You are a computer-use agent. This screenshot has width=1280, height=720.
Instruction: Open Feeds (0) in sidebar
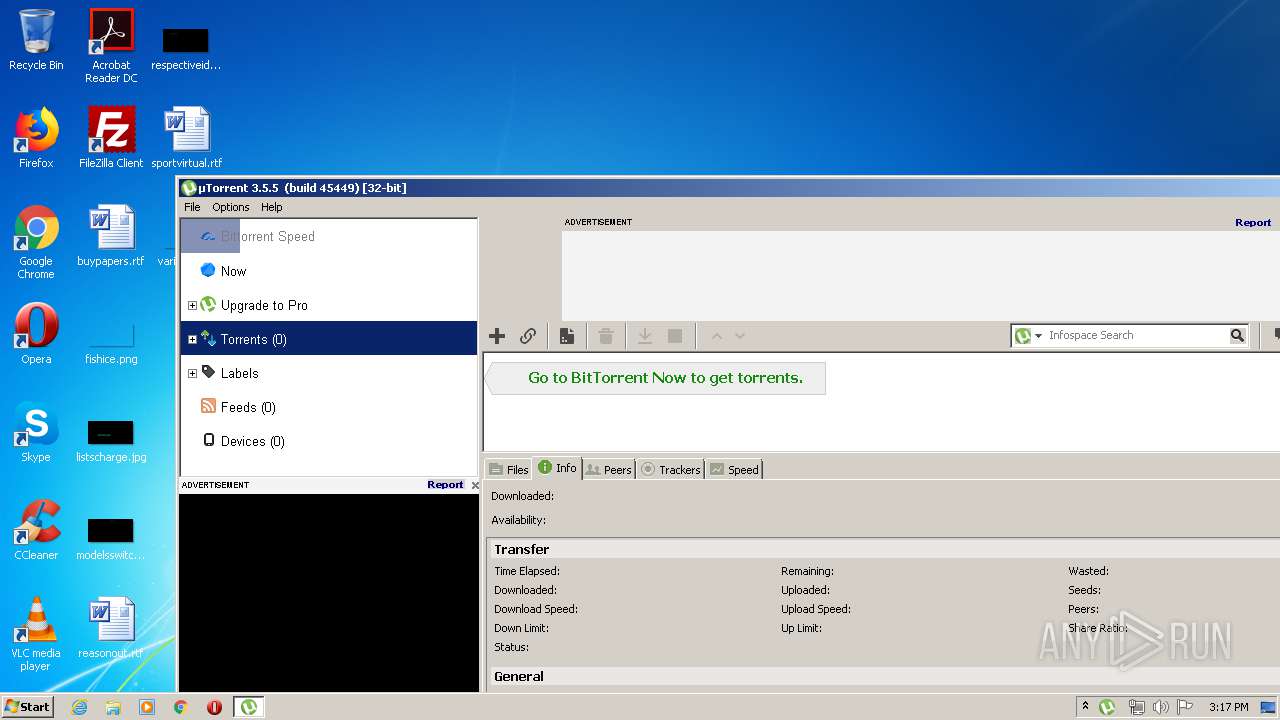pyautogui.click(x=329, y=406)
